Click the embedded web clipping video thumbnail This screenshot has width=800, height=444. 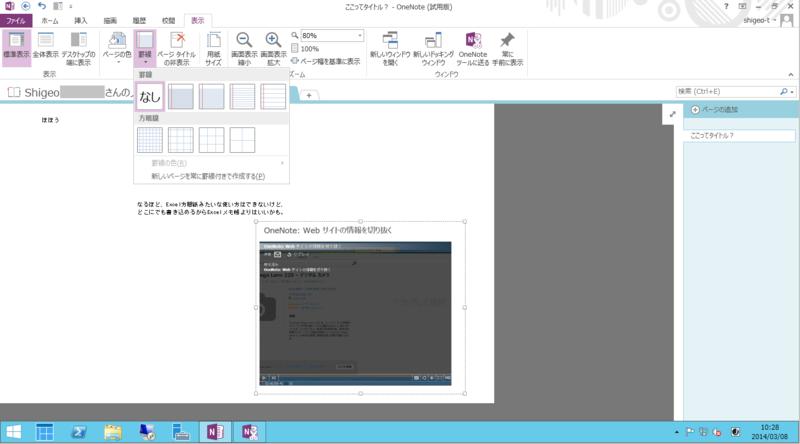355,313
